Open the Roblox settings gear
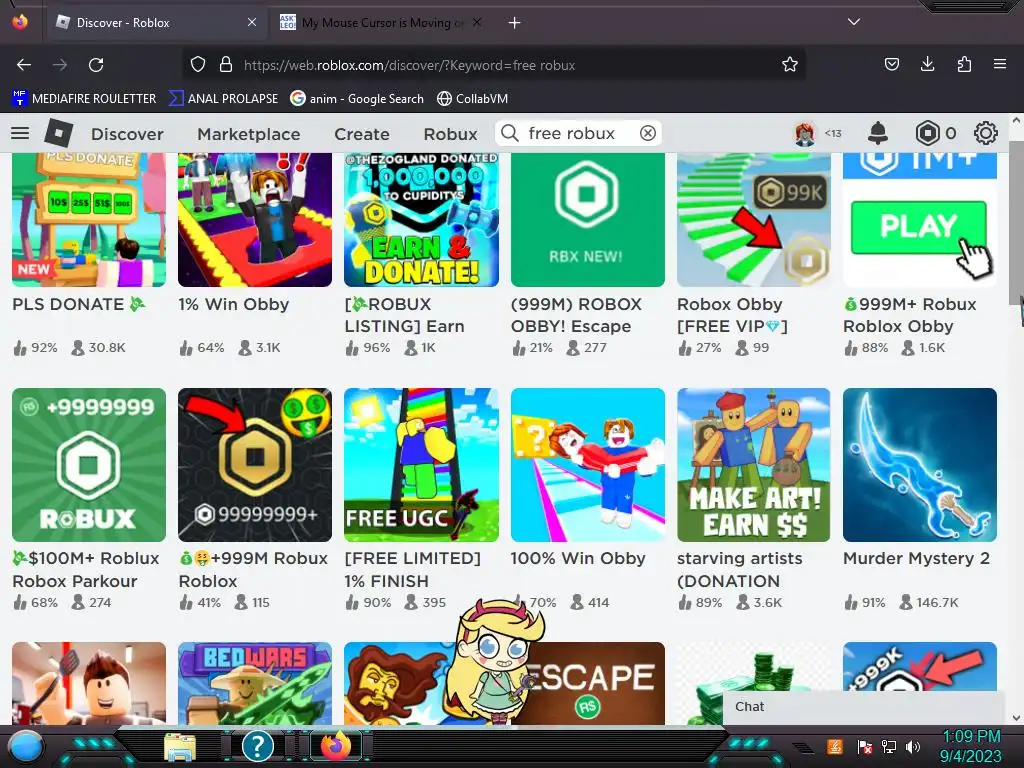 click(x=985, y=133)
